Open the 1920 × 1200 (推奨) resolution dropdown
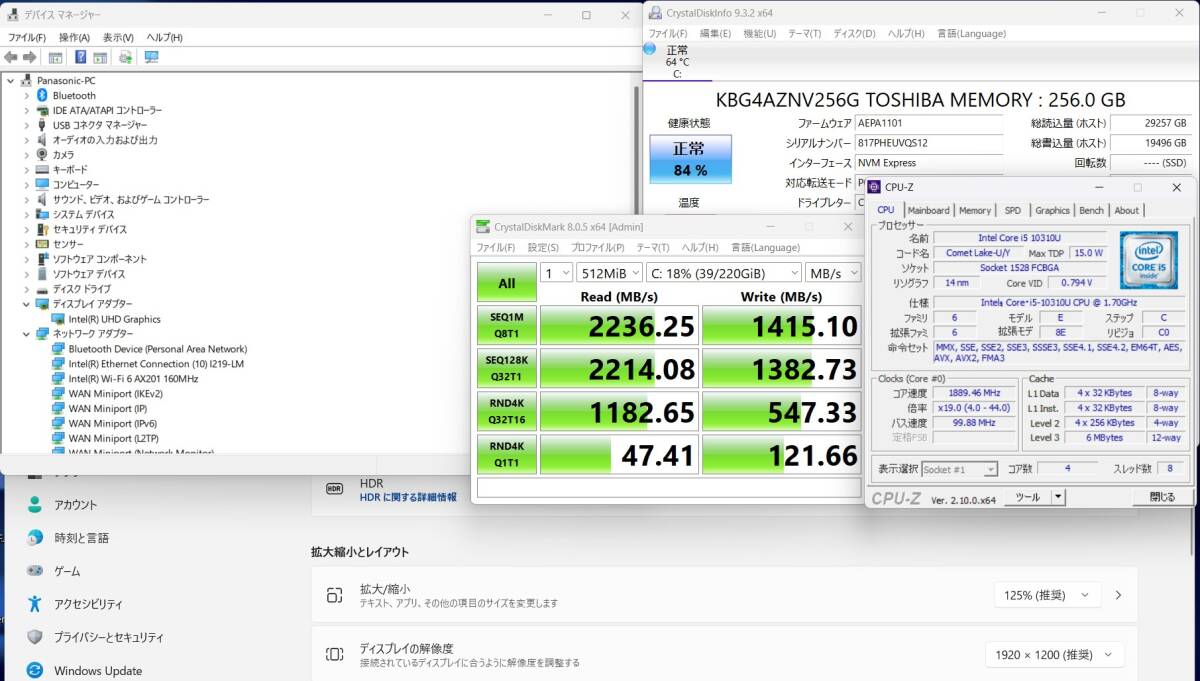 click(1054, 655)
